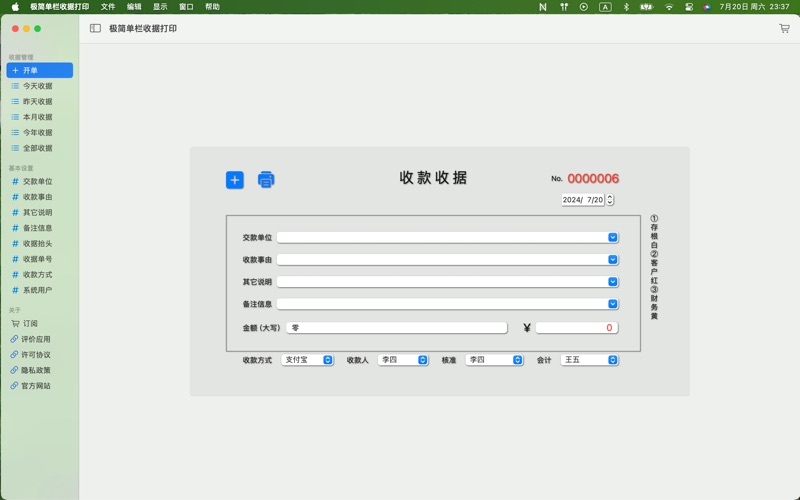Expand the 交款单位 combo box arrow
This screenshot has width=800, height=500.
pos(612,238)
